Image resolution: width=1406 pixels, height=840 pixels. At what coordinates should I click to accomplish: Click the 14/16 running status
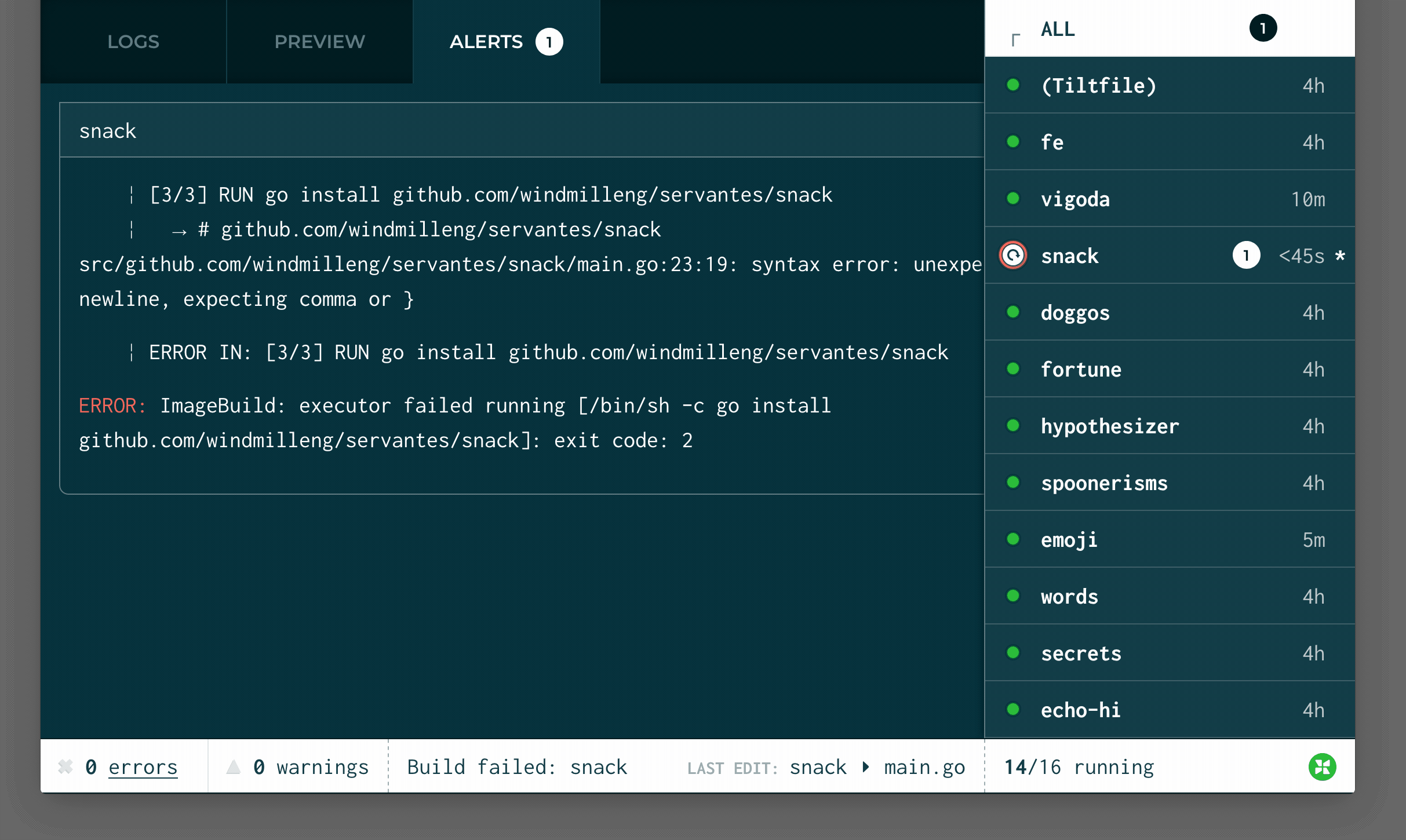point(1079,767)
